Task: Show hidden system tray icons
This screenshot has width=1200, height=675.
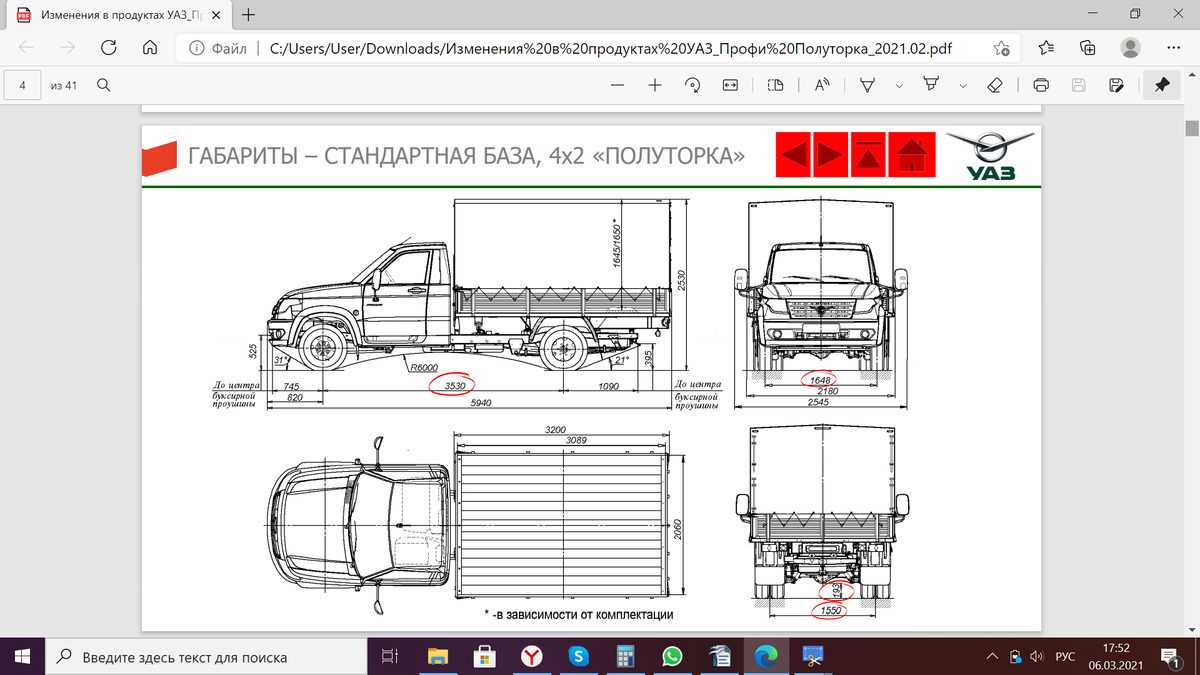Action: click(993, 656)
